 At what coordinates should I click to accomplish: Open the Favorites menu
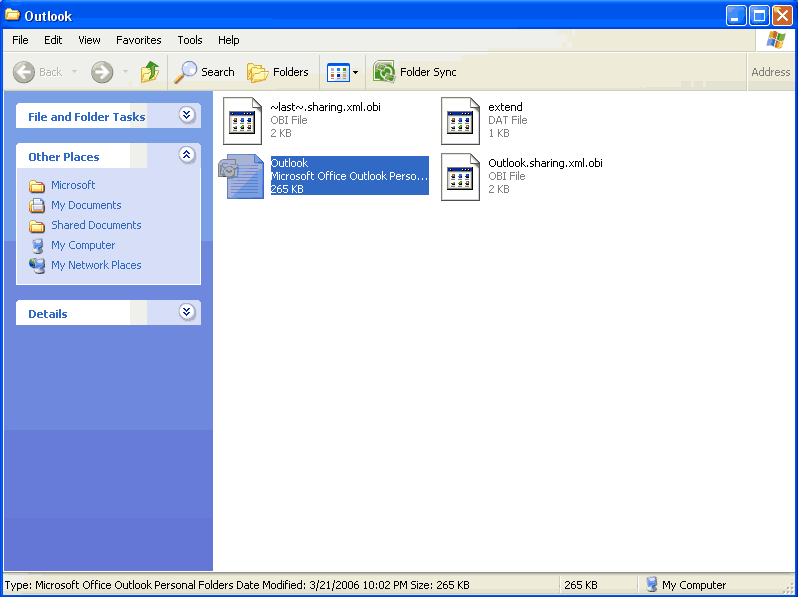(x=138, y=40)
